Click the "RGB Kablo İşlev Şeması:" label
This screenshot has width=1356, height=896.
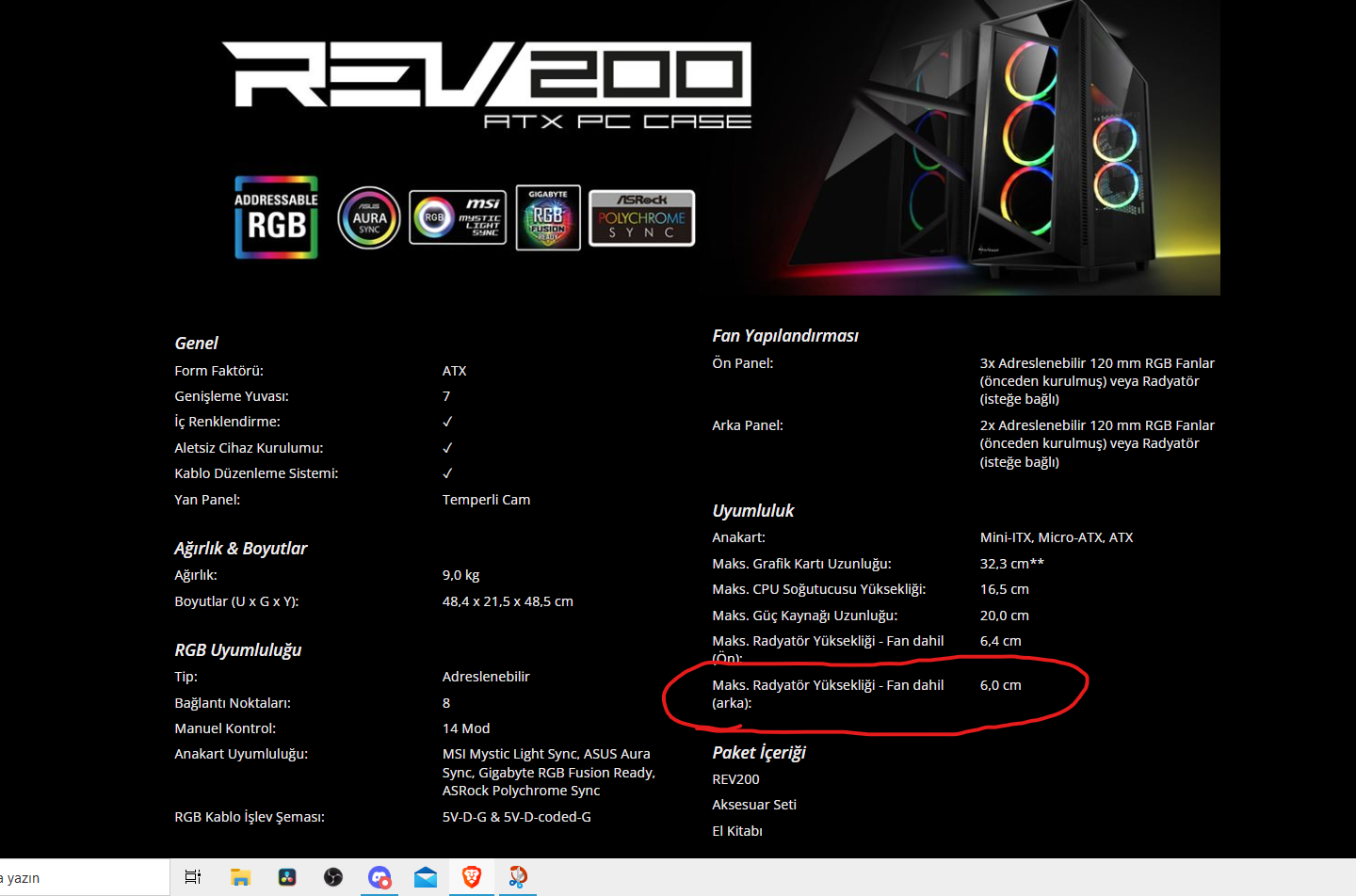pos(250,817)
